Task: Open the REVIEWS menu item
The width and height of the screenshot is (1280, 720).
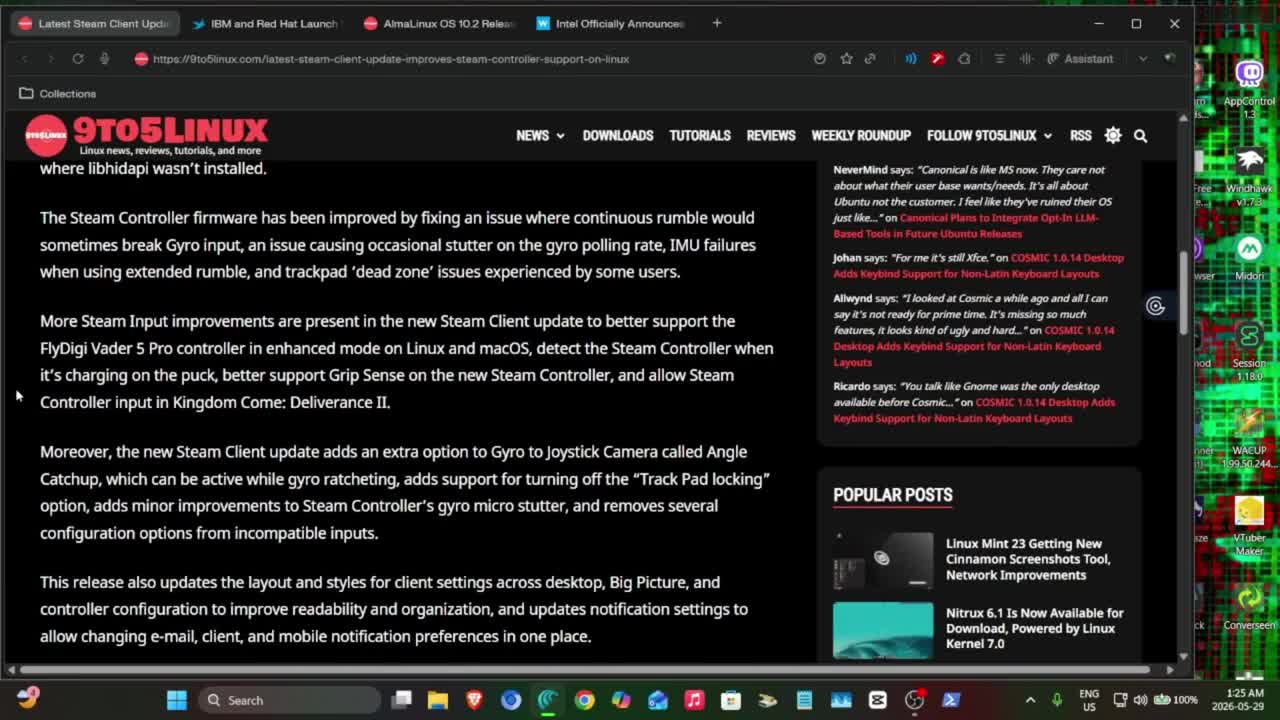Action: (x=771, y=135)
